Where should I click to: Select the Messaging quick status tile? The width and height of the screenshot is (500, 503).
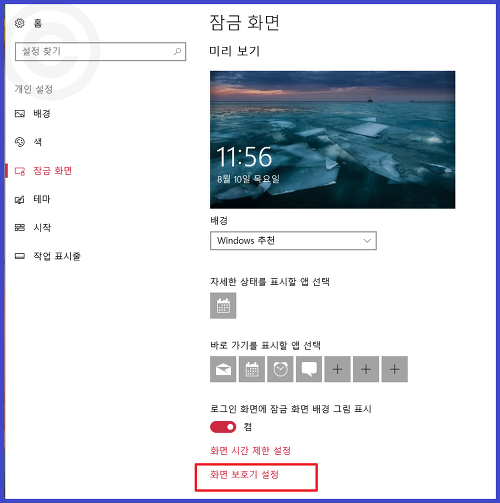click(309, 369)
